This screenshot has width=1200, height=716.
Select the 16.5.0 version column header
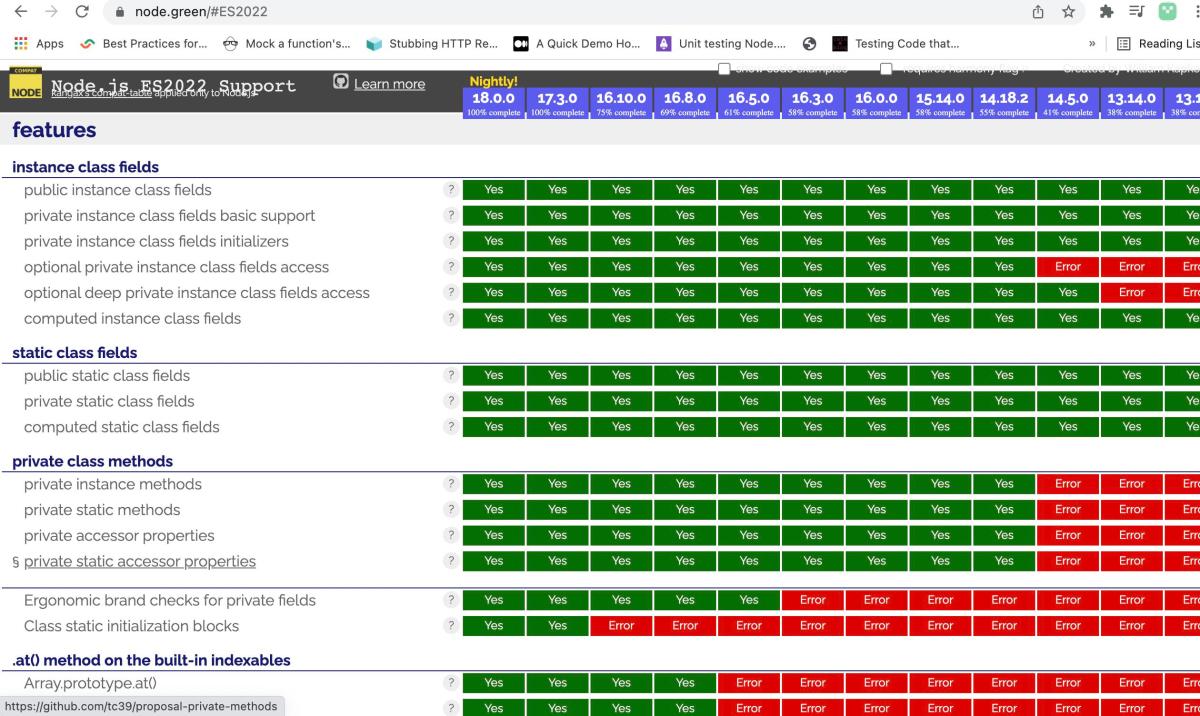pyautogui.click(x=749, y=104)
